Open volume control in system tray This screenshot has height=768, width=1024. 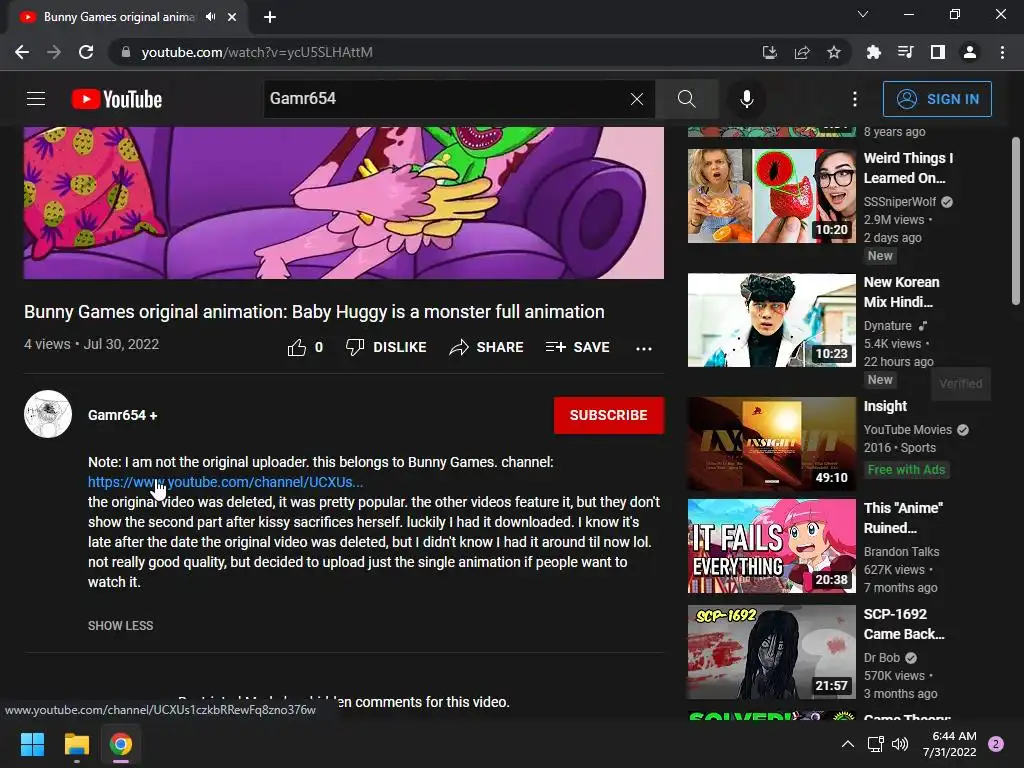[900, 744]
